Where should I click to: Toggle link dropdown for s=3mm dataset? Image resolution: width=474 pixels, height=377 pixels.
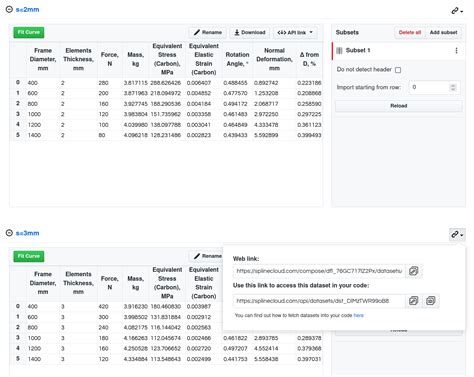coord(457,235)
